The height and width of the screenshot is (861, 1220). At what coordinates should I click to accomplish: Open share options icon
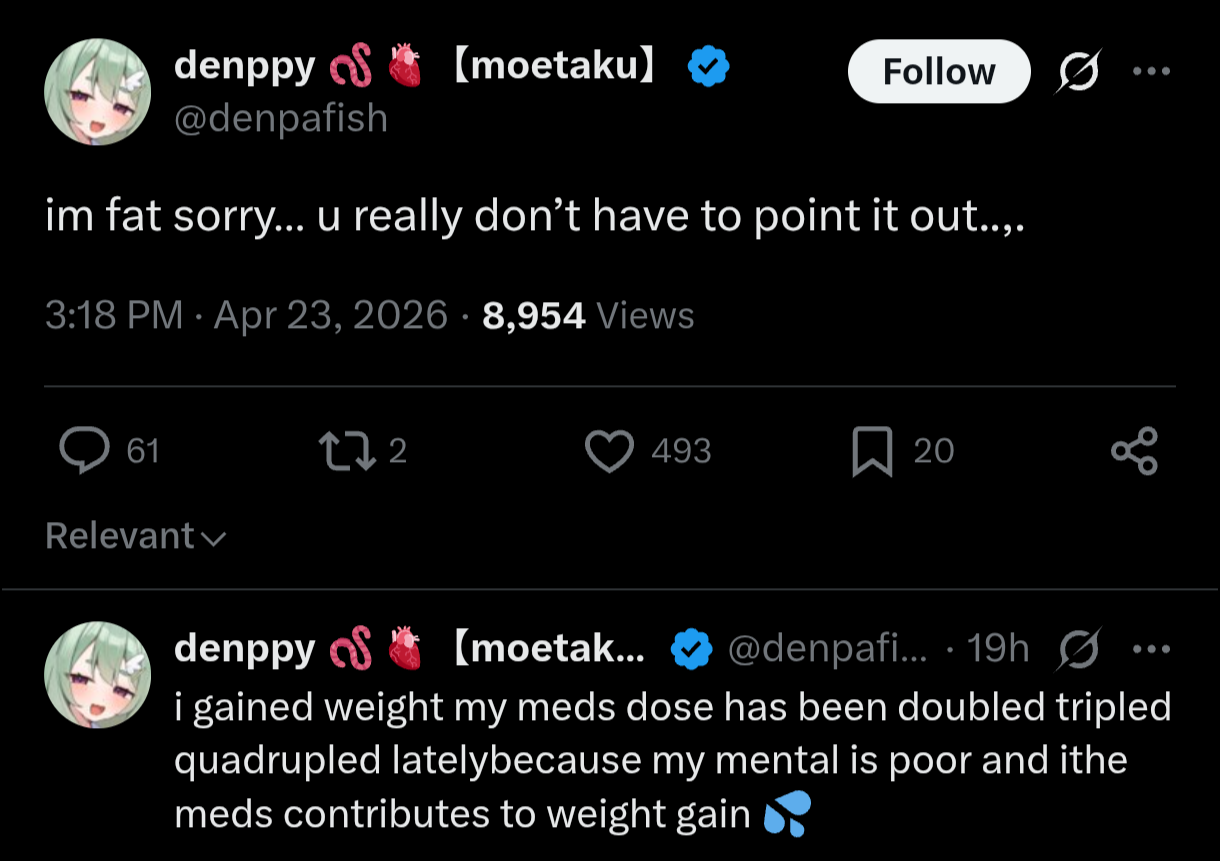1135,451
